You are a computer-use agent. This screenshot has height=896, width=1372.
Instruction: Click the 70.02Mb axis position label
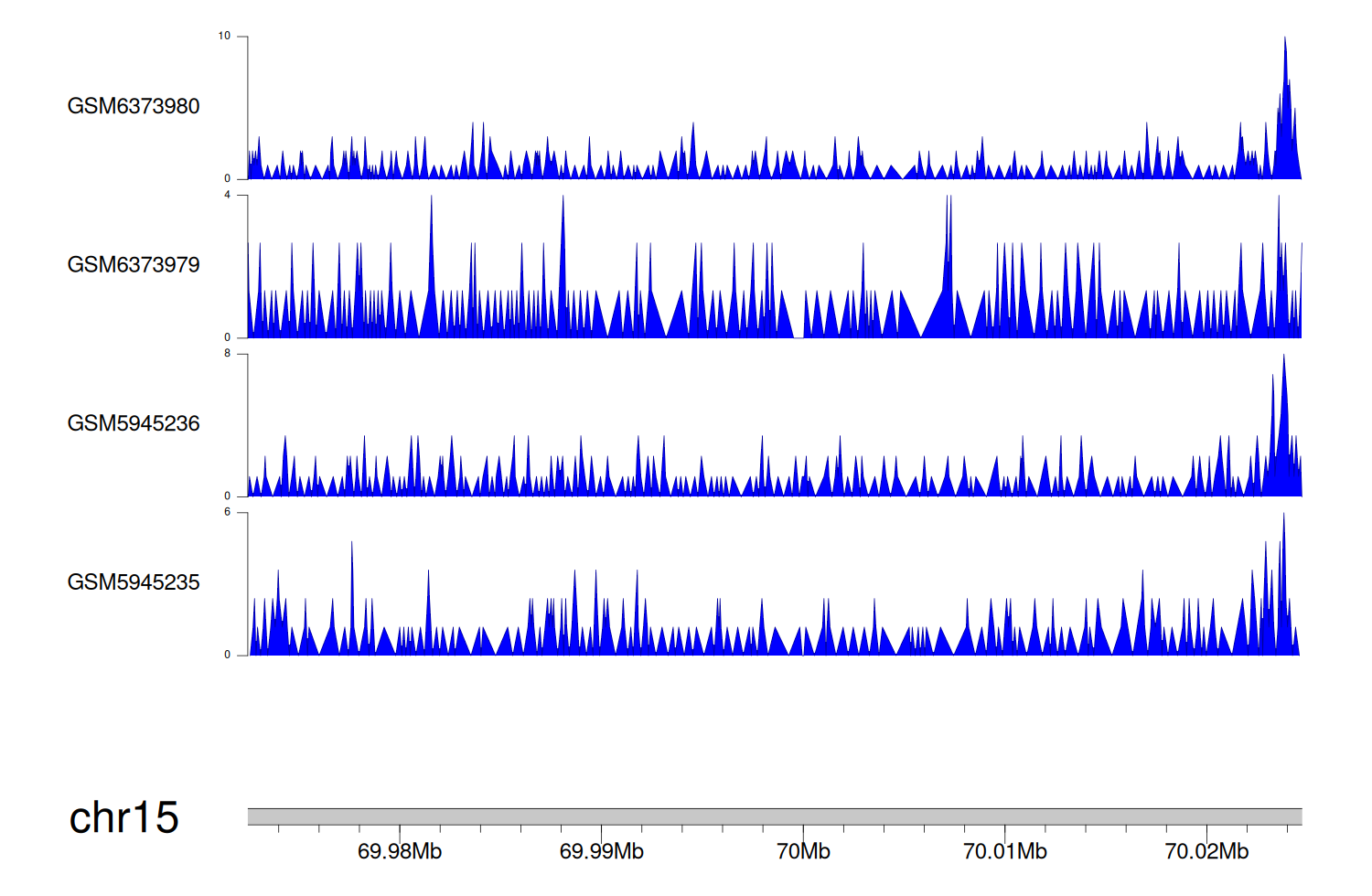click(x=1206, y=851)
